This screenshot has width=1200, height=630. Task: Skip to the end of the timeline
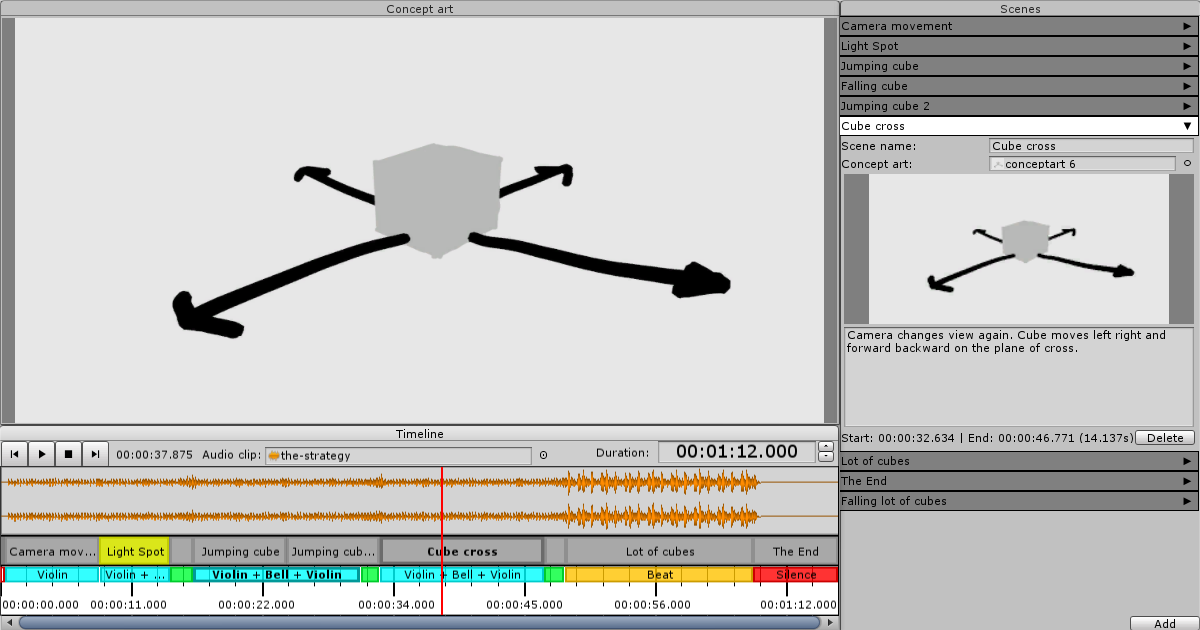point(95,454)
